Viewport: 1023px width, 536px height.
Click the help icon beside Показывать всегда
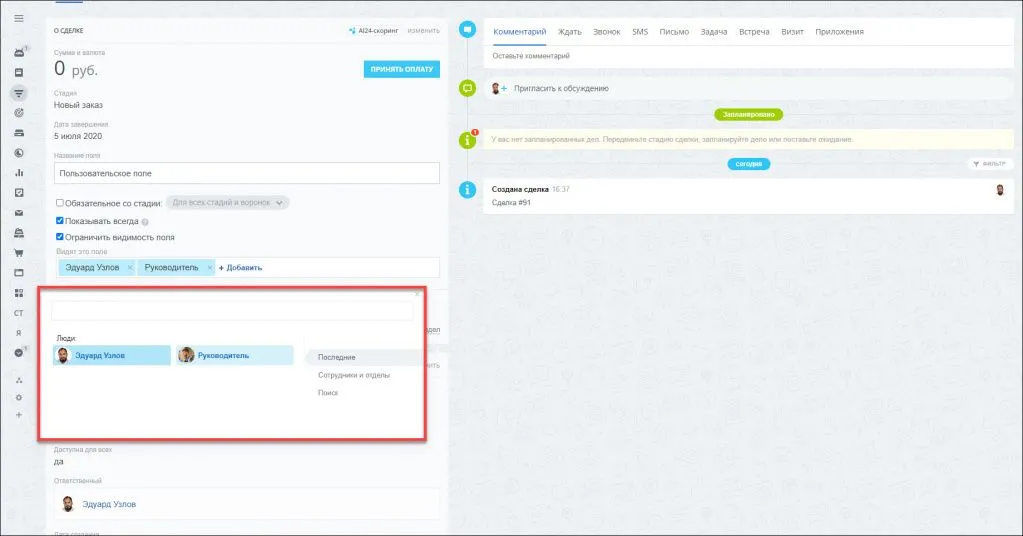pos(146,222)
